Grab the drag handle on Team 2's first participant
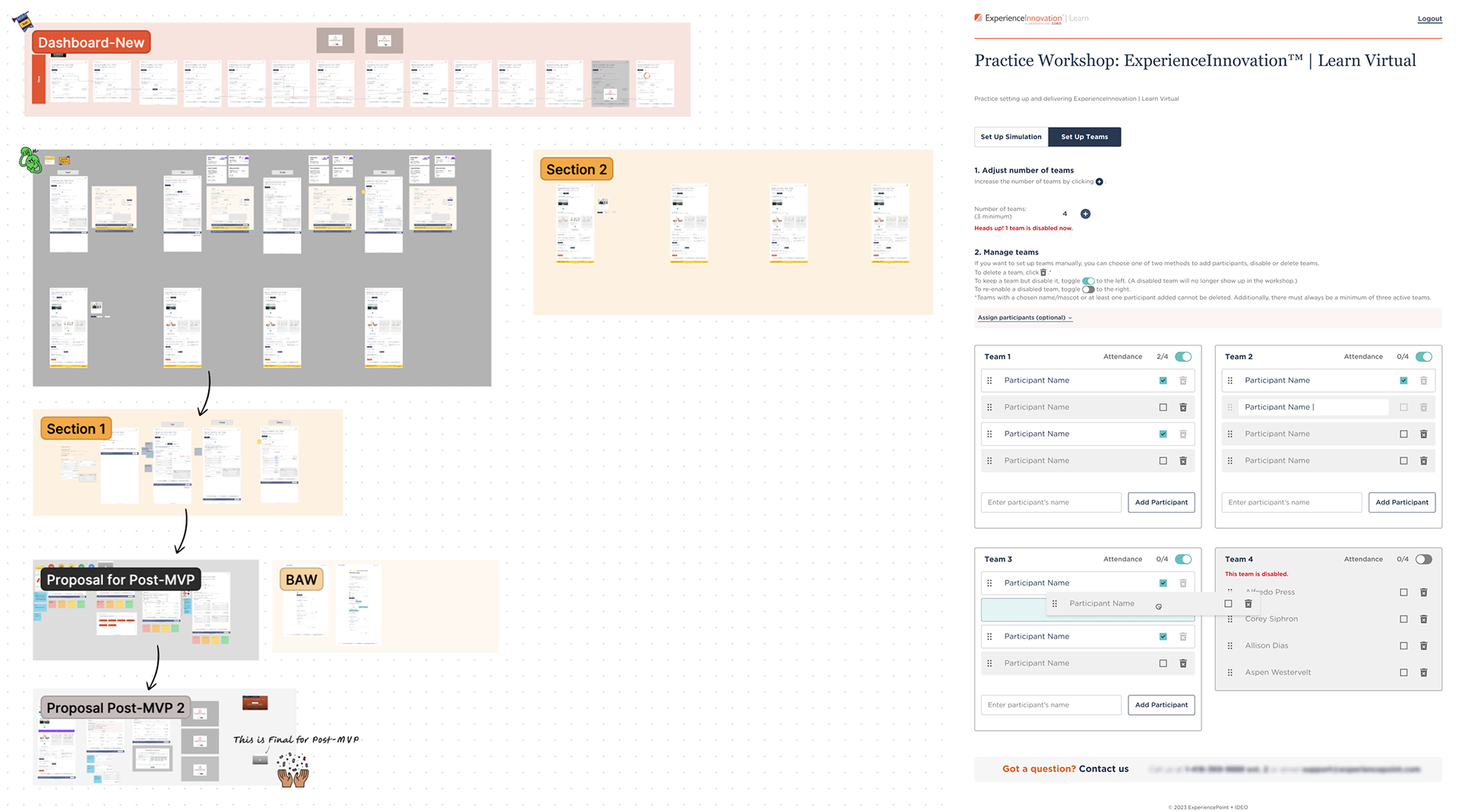 point(1230,381)
